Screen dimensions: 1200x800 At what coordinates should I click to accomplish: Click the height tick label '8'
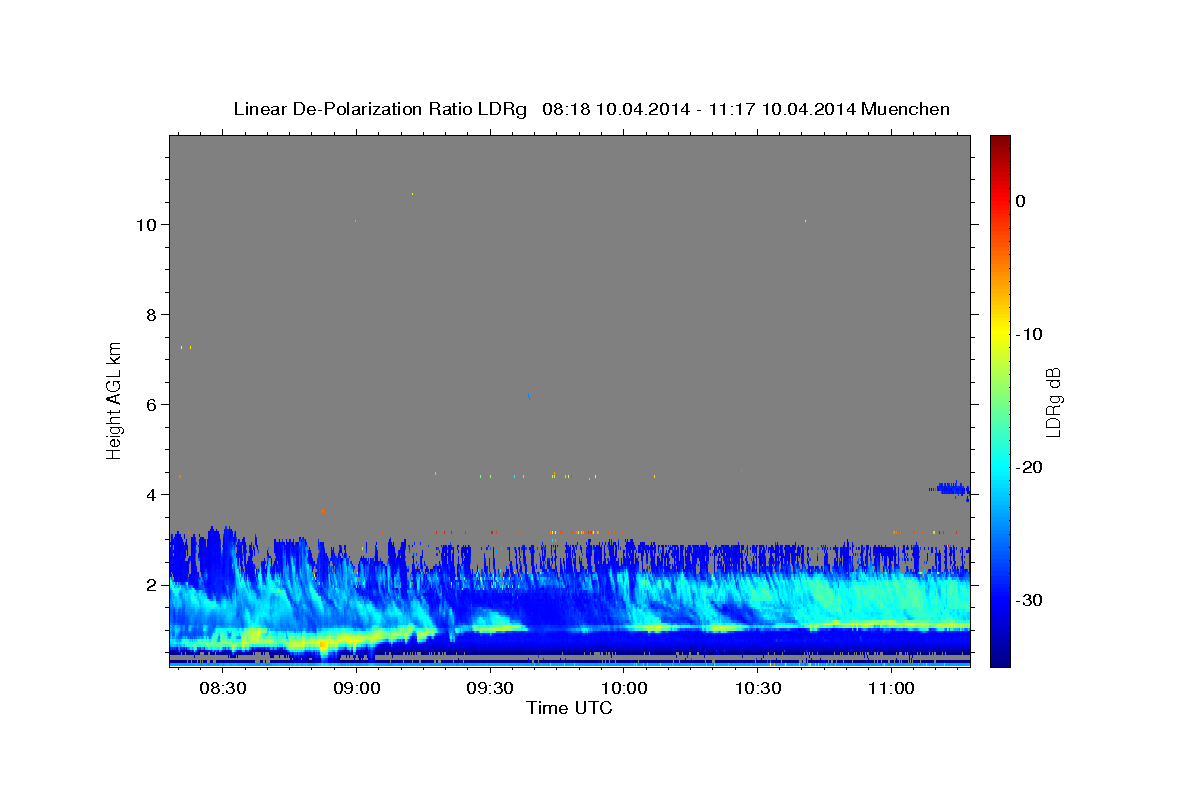coord(151,314)
